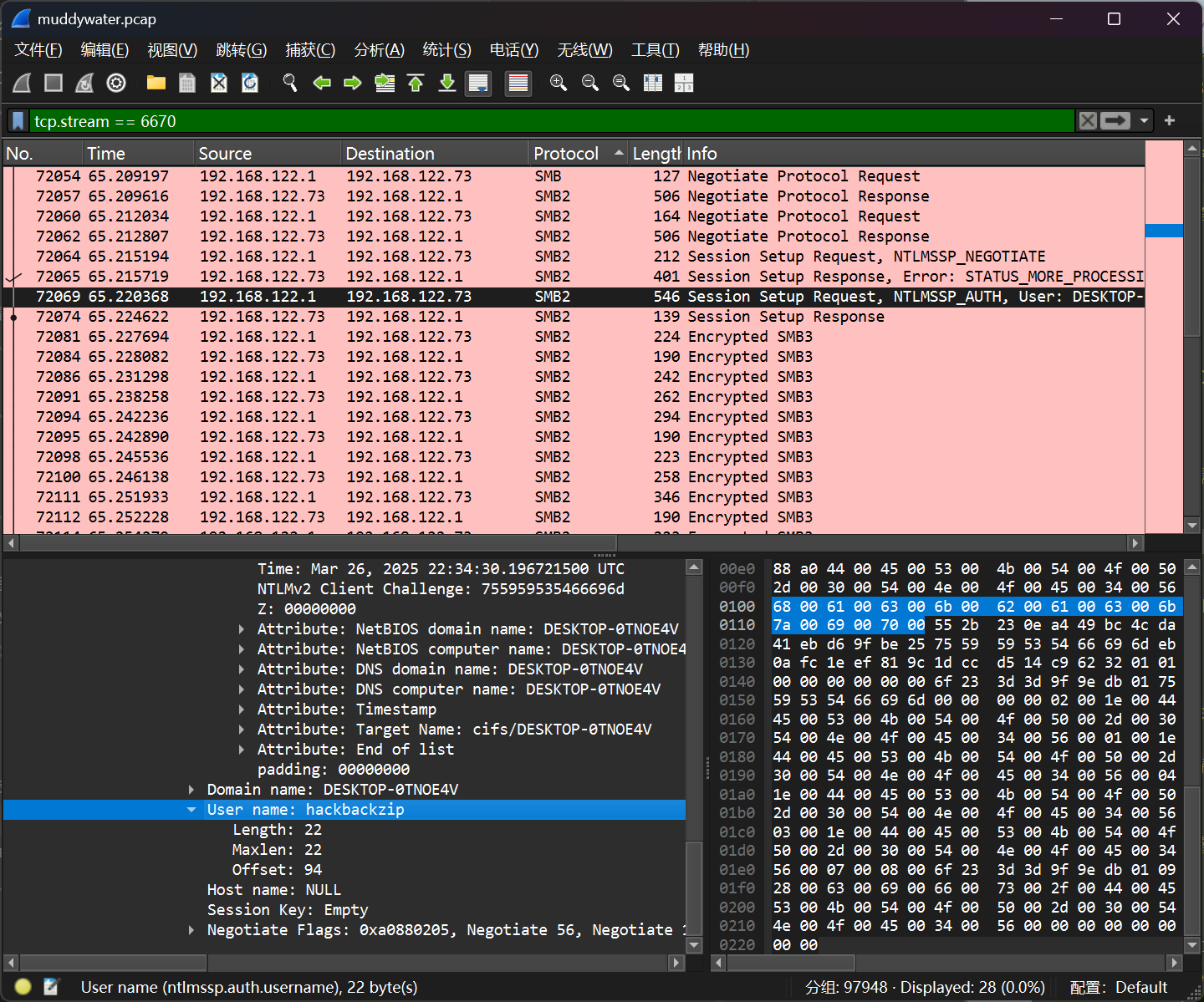
Task: Add a display filter button
Action: tap(1170, 121)
